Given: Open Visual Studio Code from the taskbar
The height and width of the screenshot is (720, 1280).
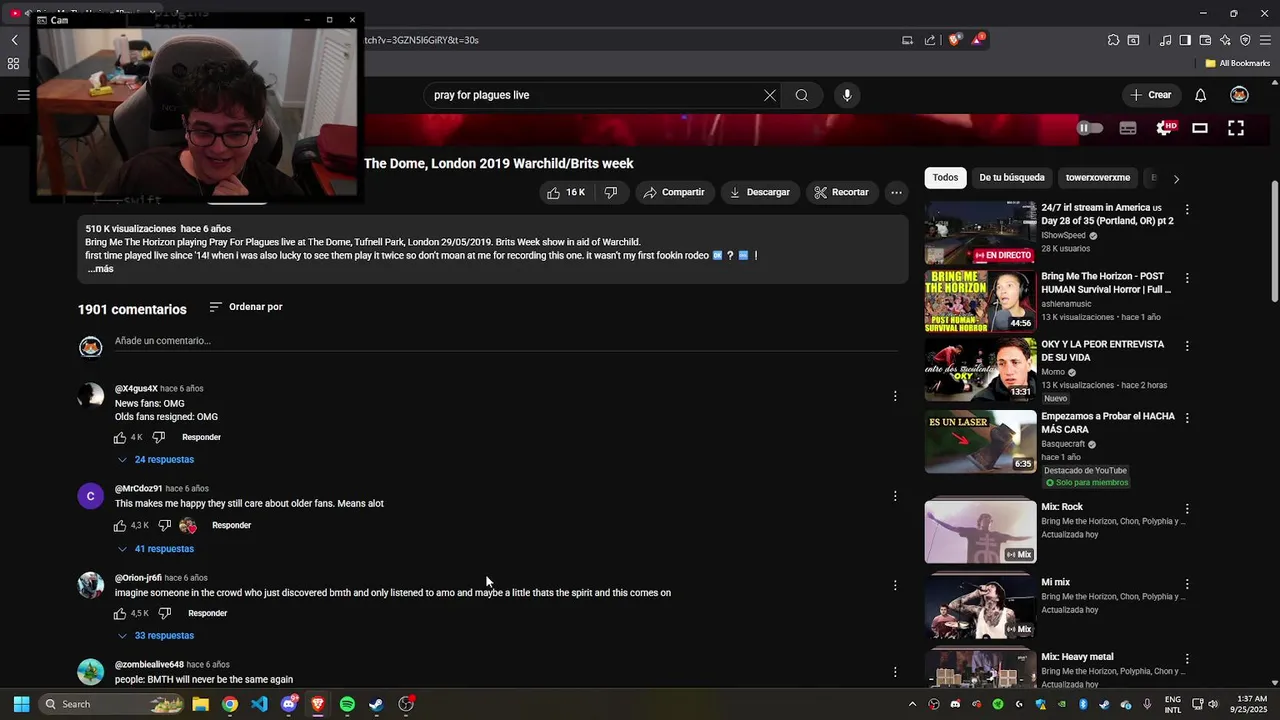Looking at the screenshot, I should pyautogui.click(x=259, y=704).
